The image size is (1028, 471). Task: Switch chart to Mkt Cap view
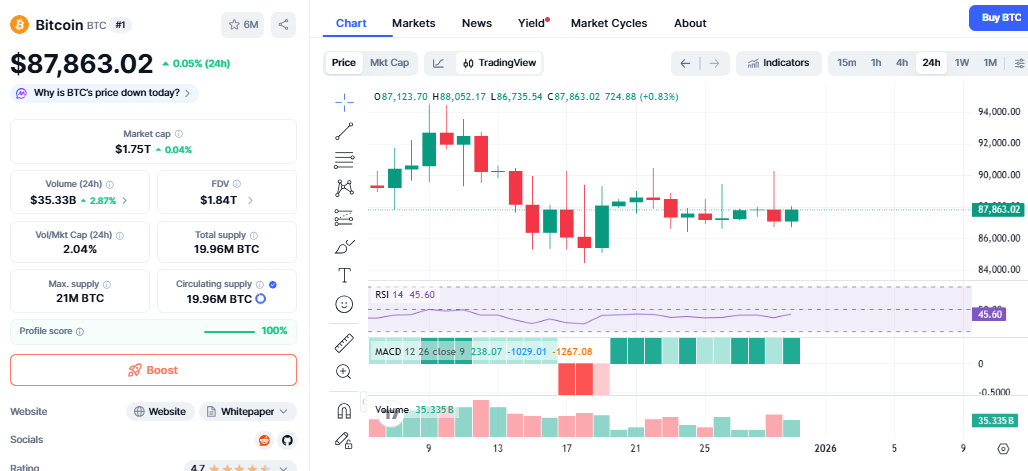click(389, 63)
